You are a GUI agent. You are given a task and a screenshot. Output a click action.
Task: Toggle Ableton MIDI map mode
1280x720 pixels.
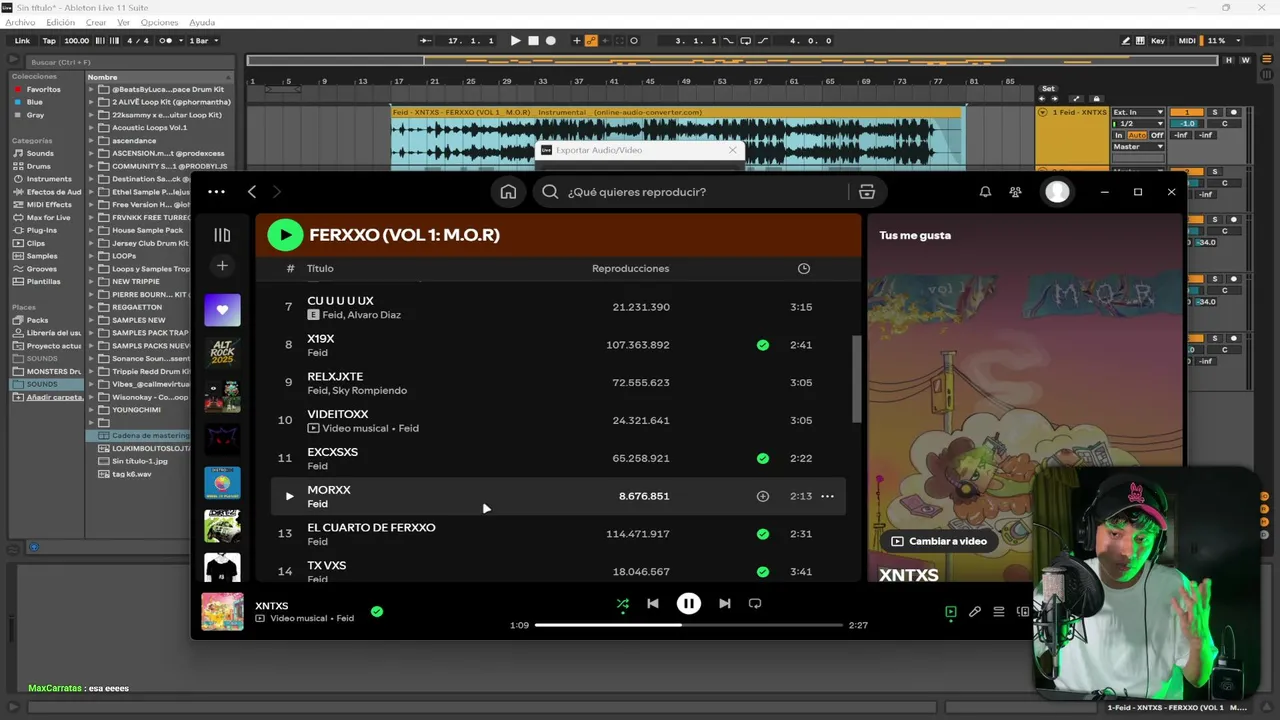pos(1187,41)
